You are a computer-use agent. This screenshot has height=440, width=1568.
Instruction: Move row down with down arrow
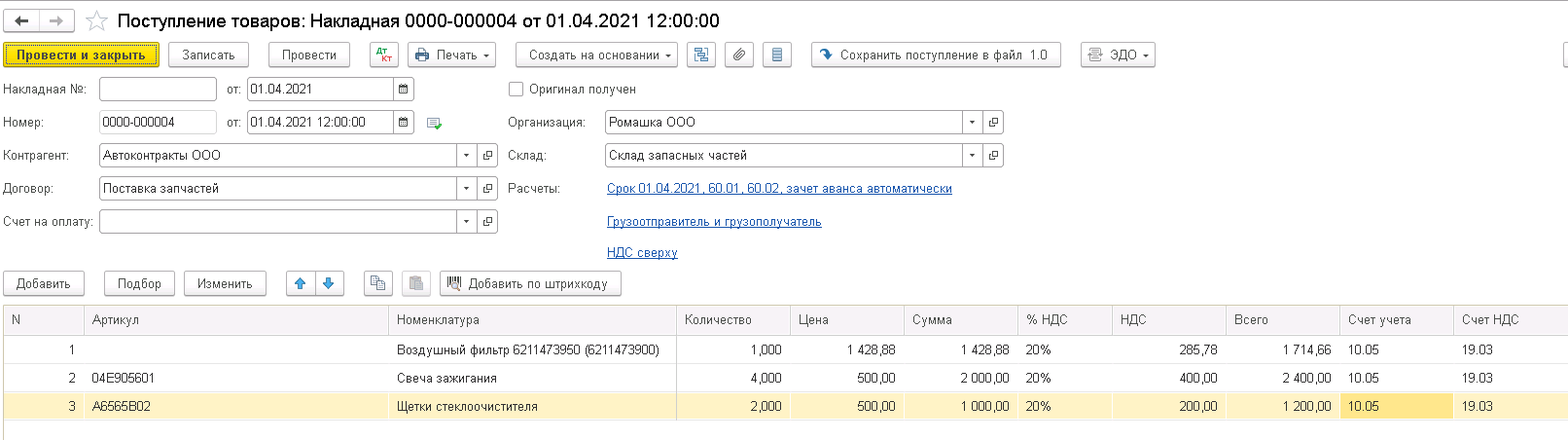[x=329, y=283]
